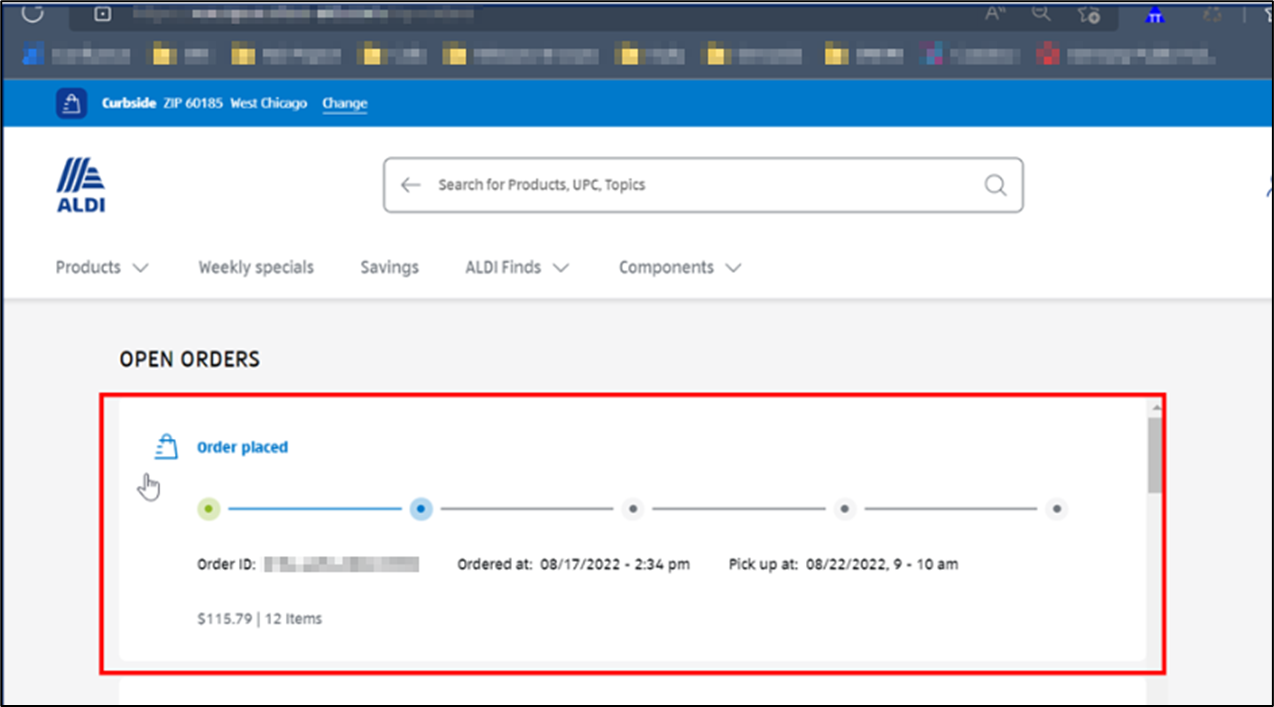Image resolution: width=1274 pixels, height=707 pixels.
Task: Click the magnifying glass search icon
Action: [x=995, y=185]
